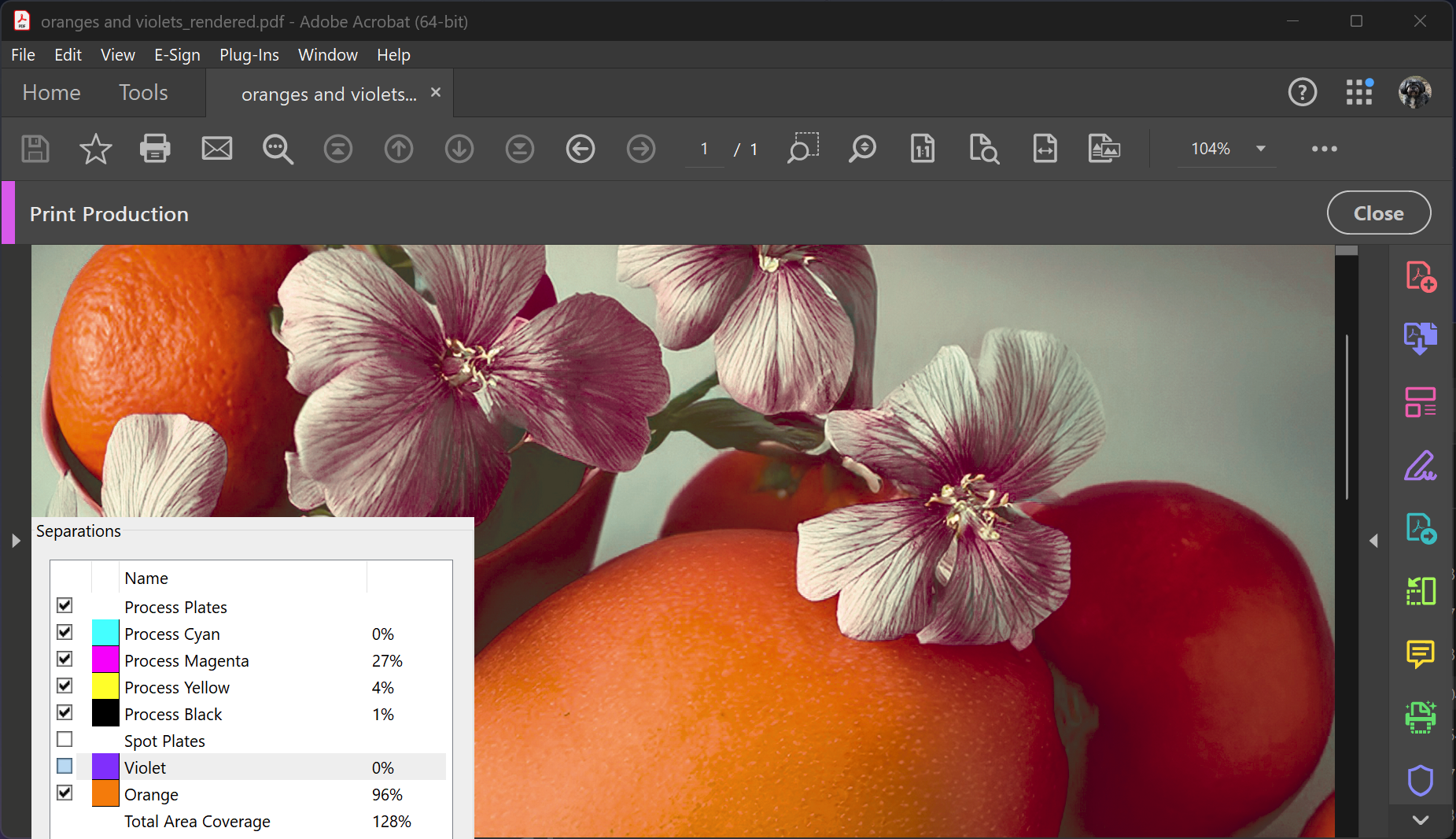Switch to the Home tab
The width and height of the screenshot is (1456, 839).
click(x=51, y=93)
